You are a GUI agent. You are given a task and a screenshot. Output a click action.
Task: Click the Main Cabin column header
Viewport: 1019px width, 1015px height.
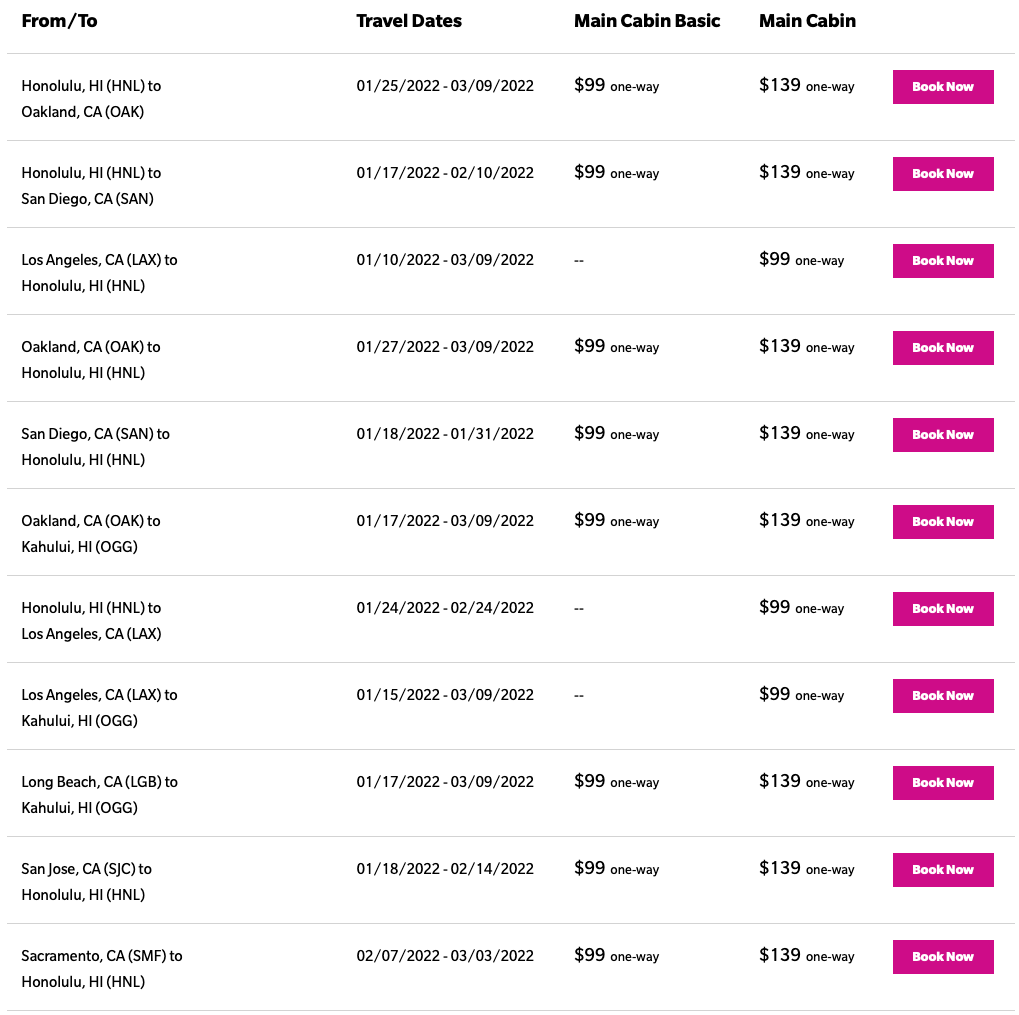[x=807, y=21]
